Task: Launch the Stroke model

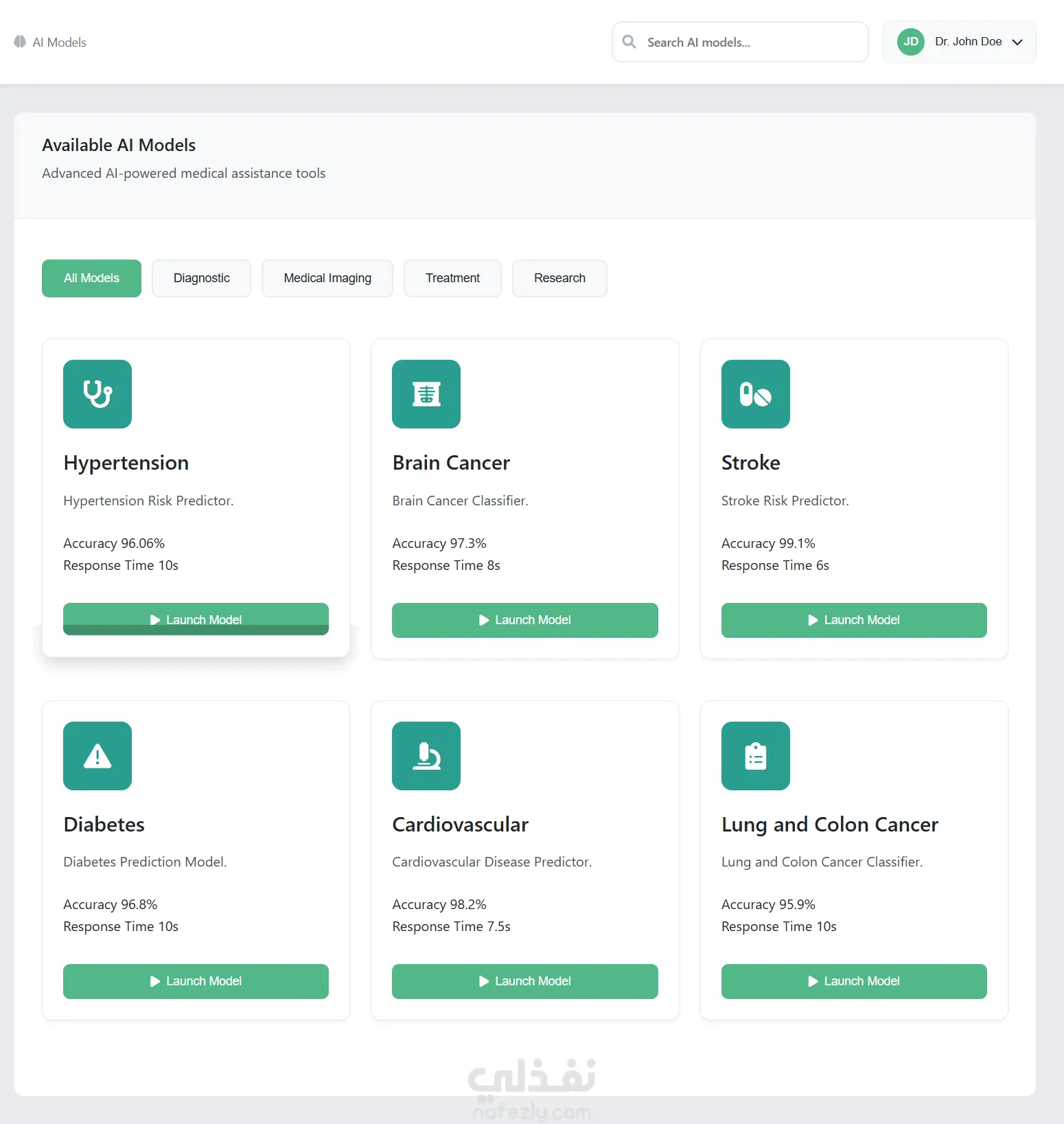Action: click(854, 620)
